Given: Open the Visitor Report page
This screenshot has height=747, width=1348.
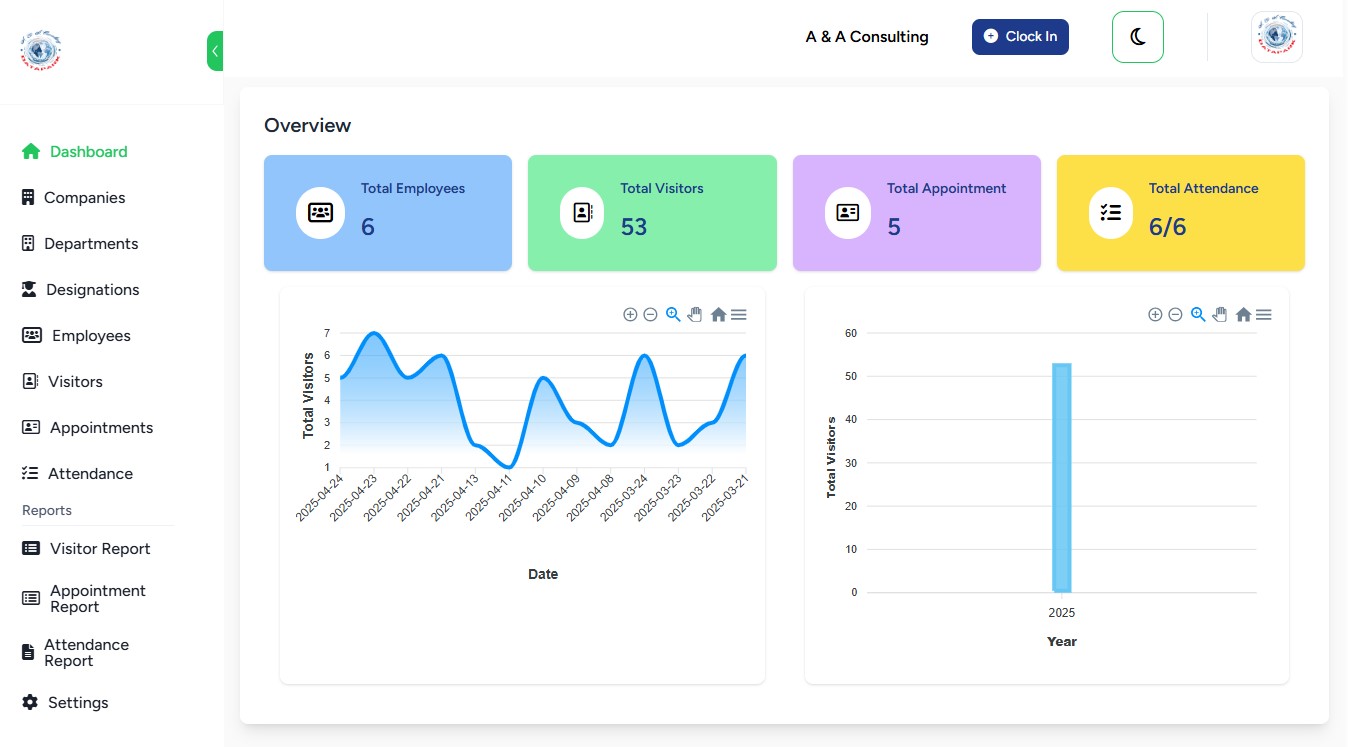Looking at the screenshot, I should [x=99, y=549].
